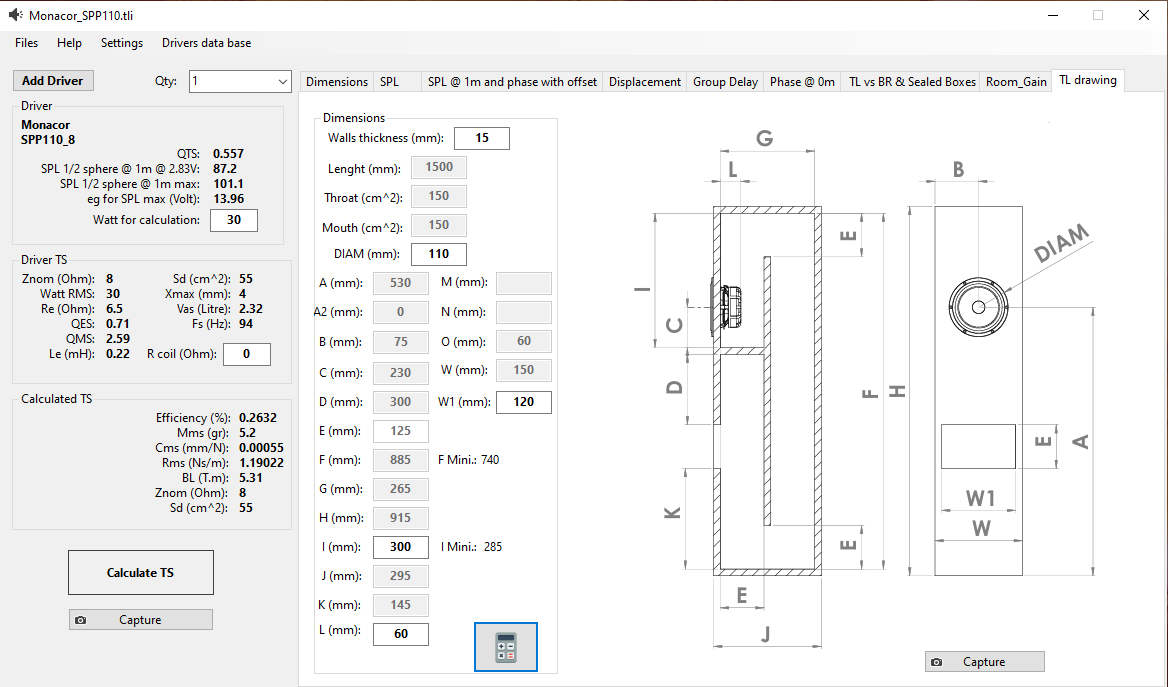
Task: Click Capture button below the TL drawing
Action: click(985, 662)
